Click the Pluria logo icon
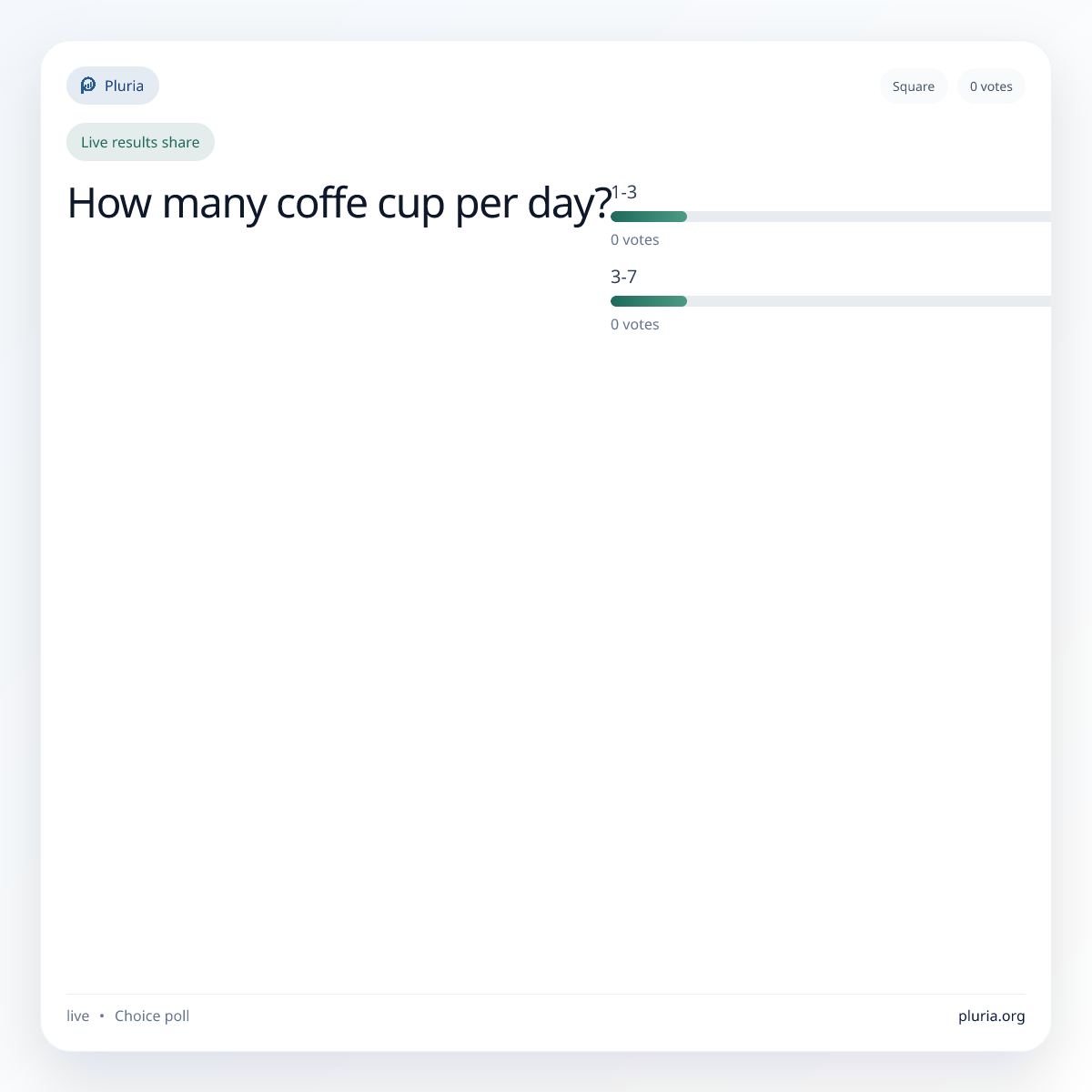The image size is (1092, 1092). click(x=88, y=86)
